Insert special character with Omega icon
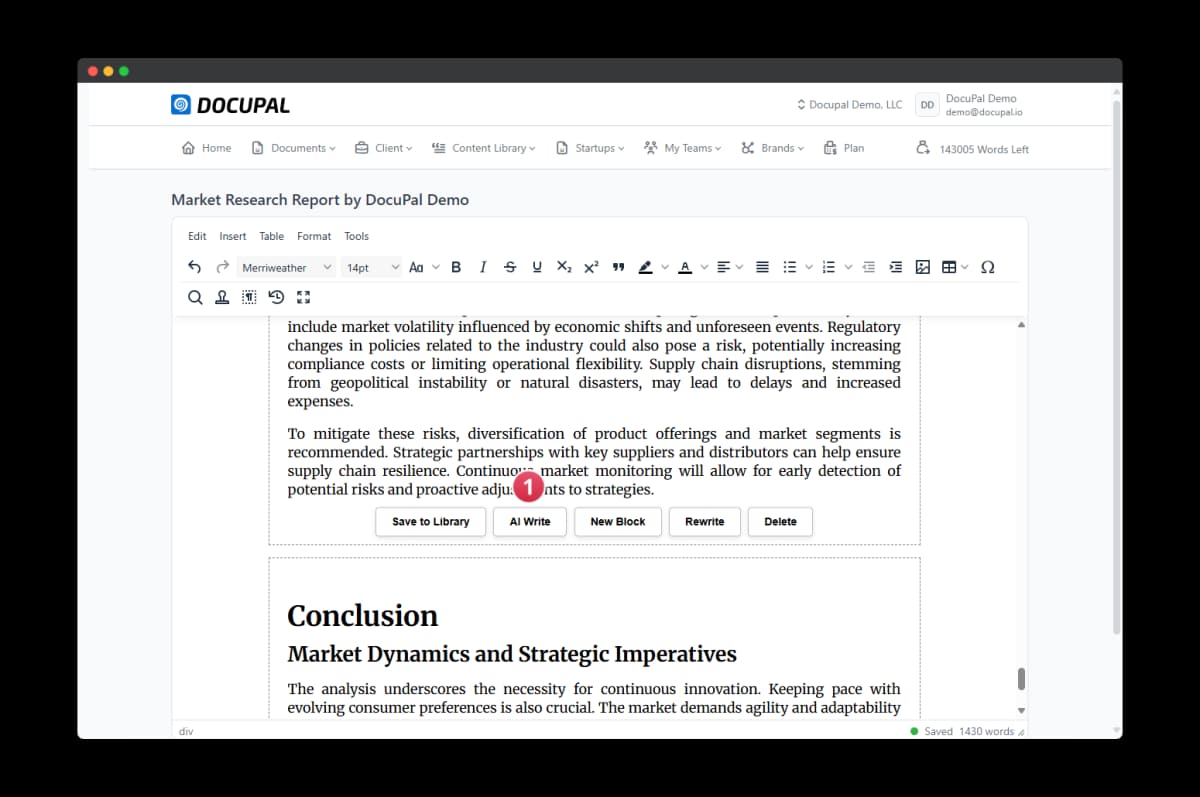Viewport: 1200px width, 797px height. [987, 267]
